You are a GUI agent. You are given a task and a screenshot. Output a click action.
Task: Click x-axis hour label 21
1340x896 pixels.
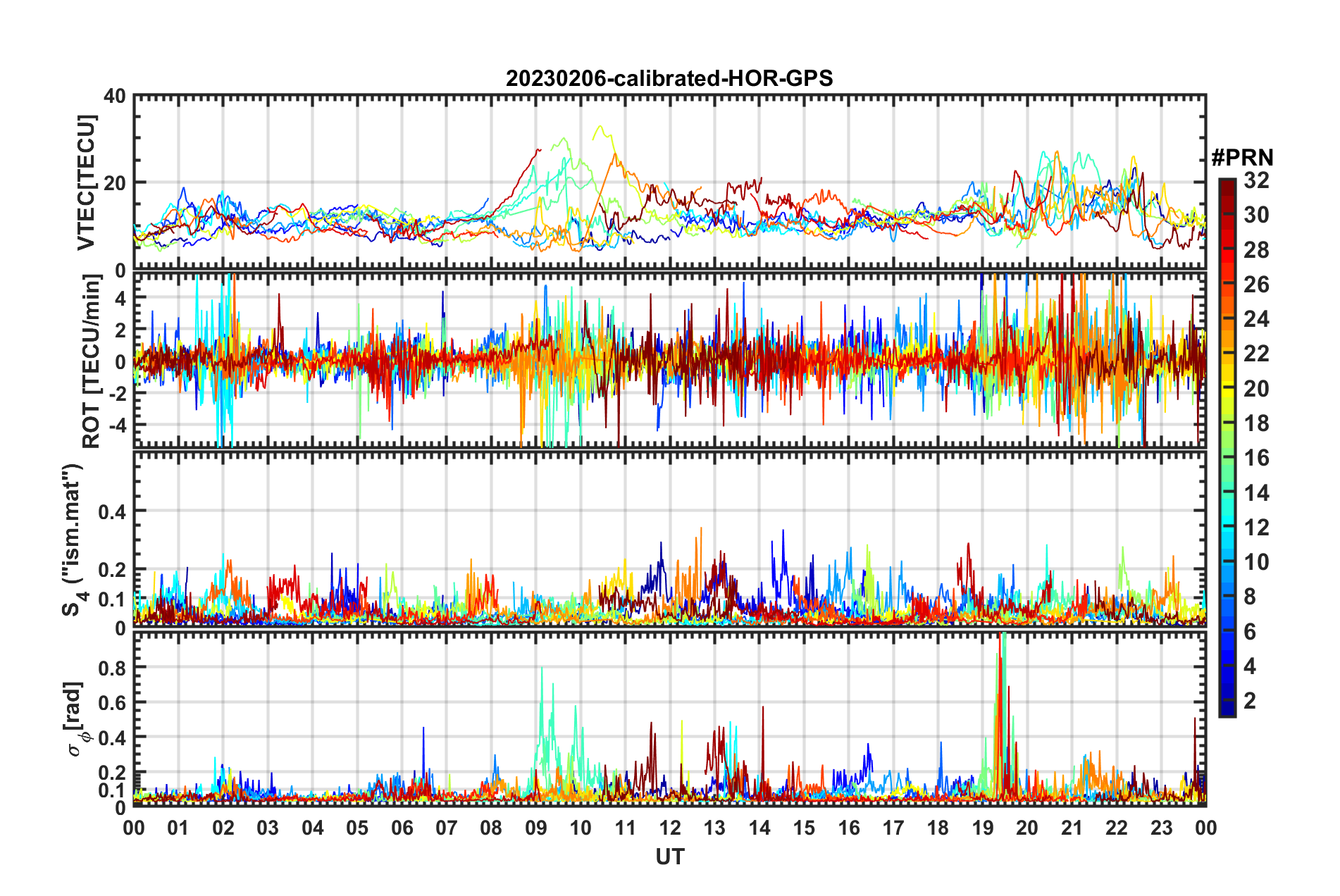point(1072,828)
